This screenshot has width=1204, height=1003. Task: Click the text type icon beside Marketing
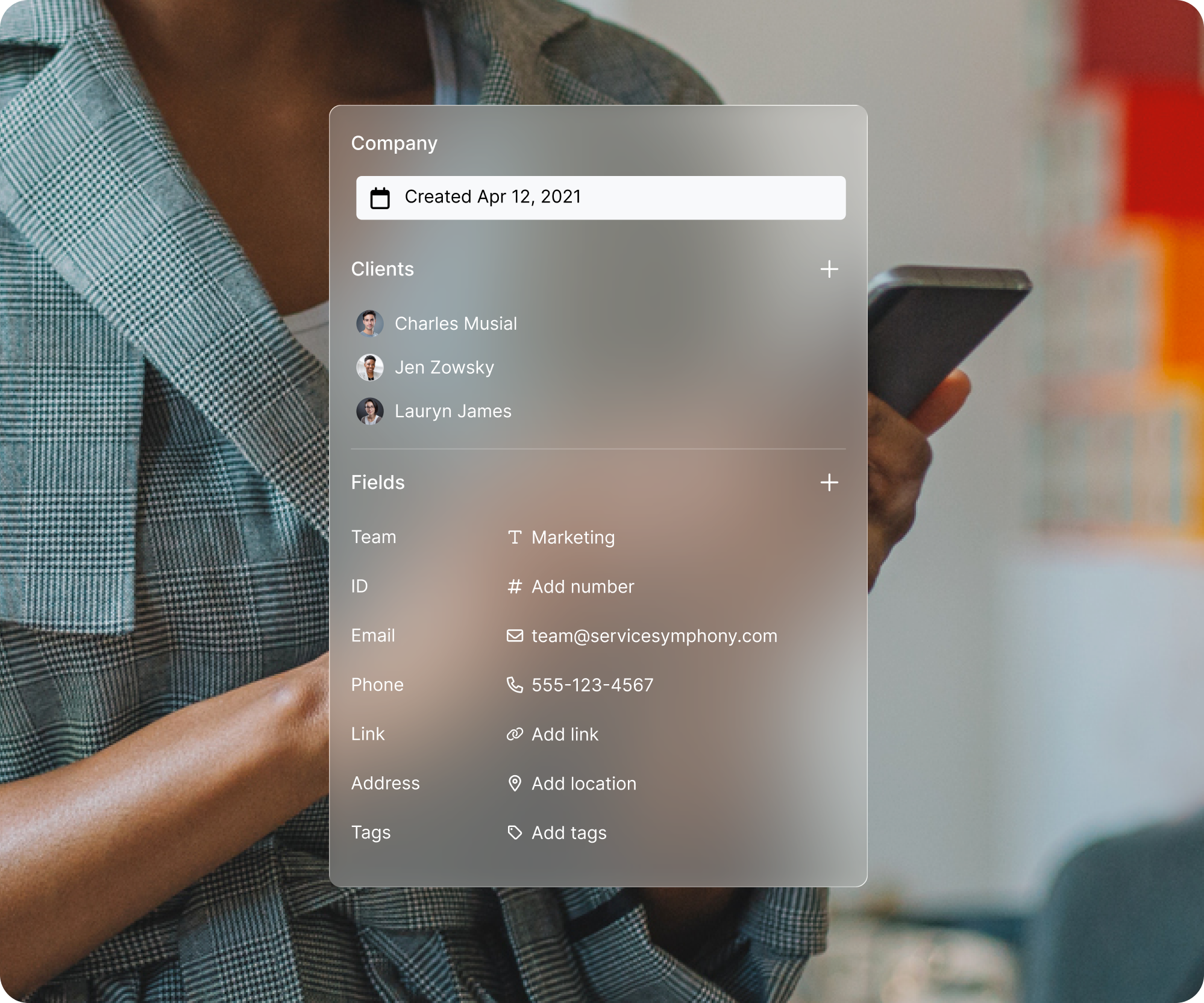514,537
